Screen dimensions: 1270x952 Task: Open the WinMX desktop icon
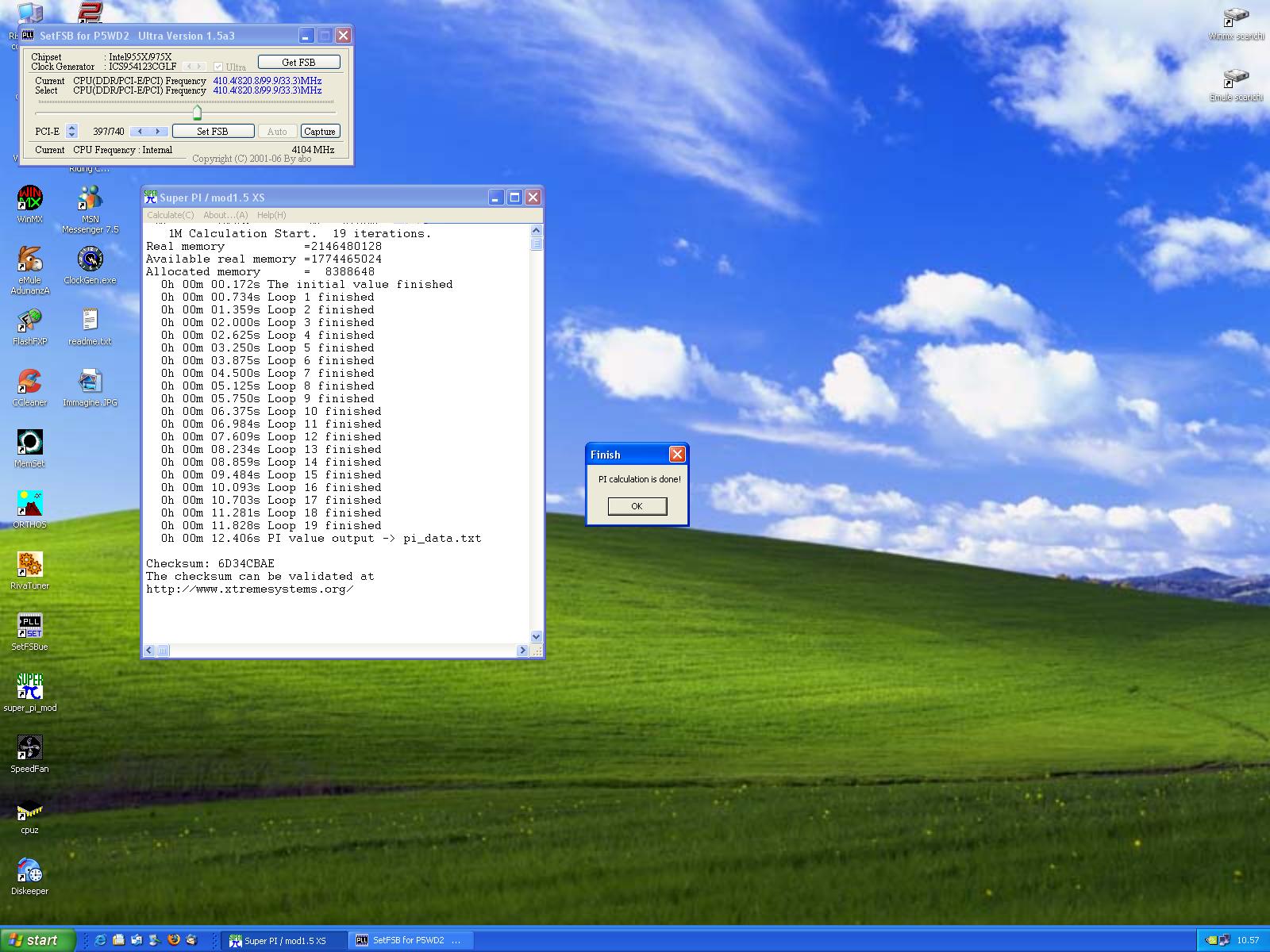(x=30, y=204)
